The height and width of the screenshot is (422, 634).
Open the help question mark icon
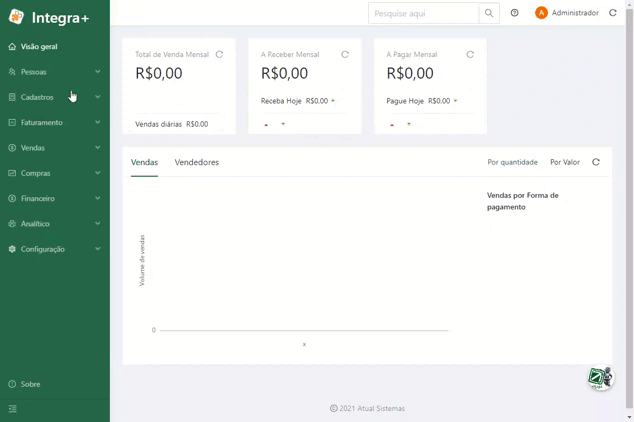(x=514, y=13)
